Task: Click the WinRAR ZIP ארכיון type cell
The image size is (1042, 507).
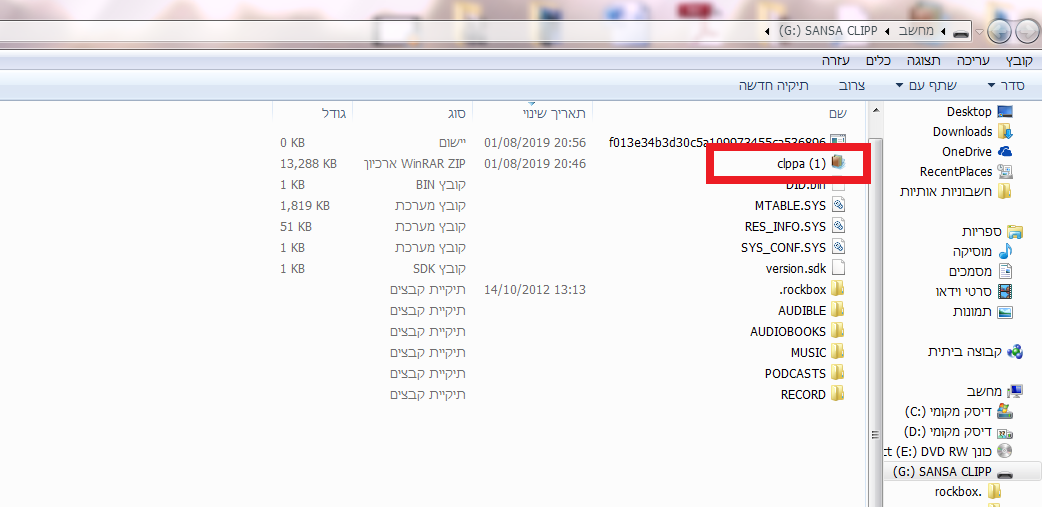Action: click(415, 163)
